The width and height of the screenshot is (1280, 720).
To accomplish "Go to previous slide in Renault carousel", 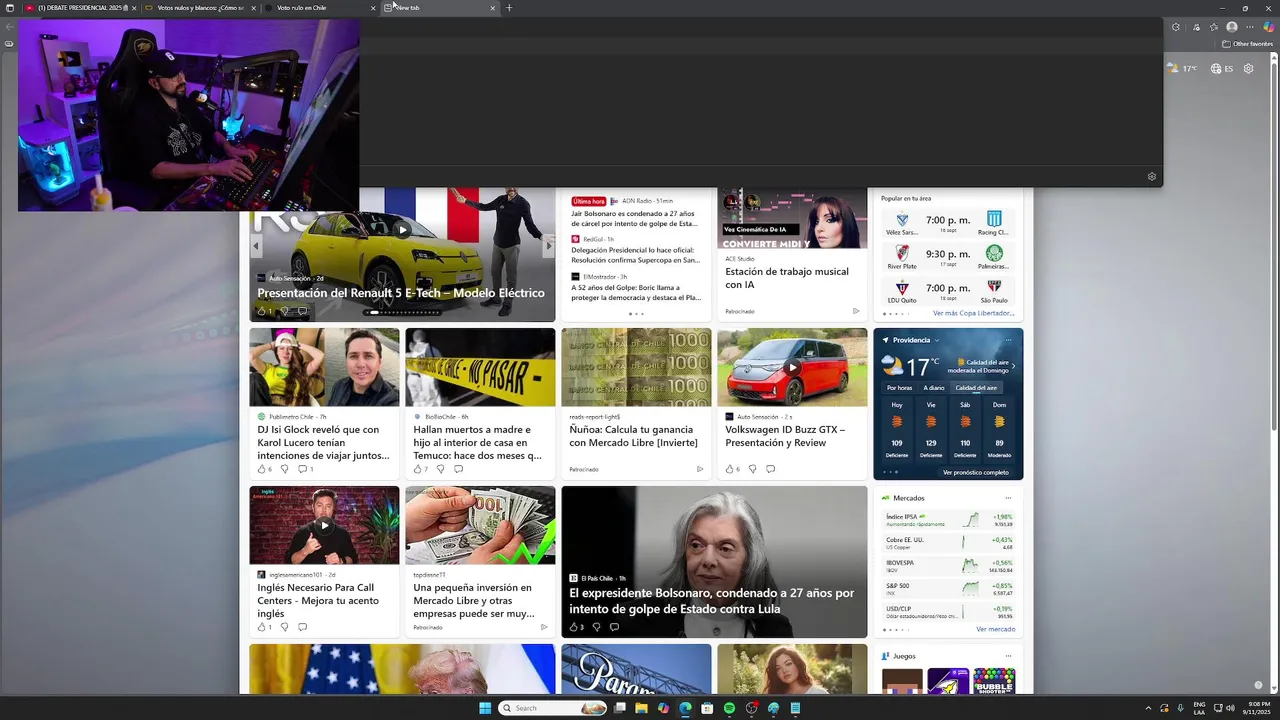I will click(255, 245).
